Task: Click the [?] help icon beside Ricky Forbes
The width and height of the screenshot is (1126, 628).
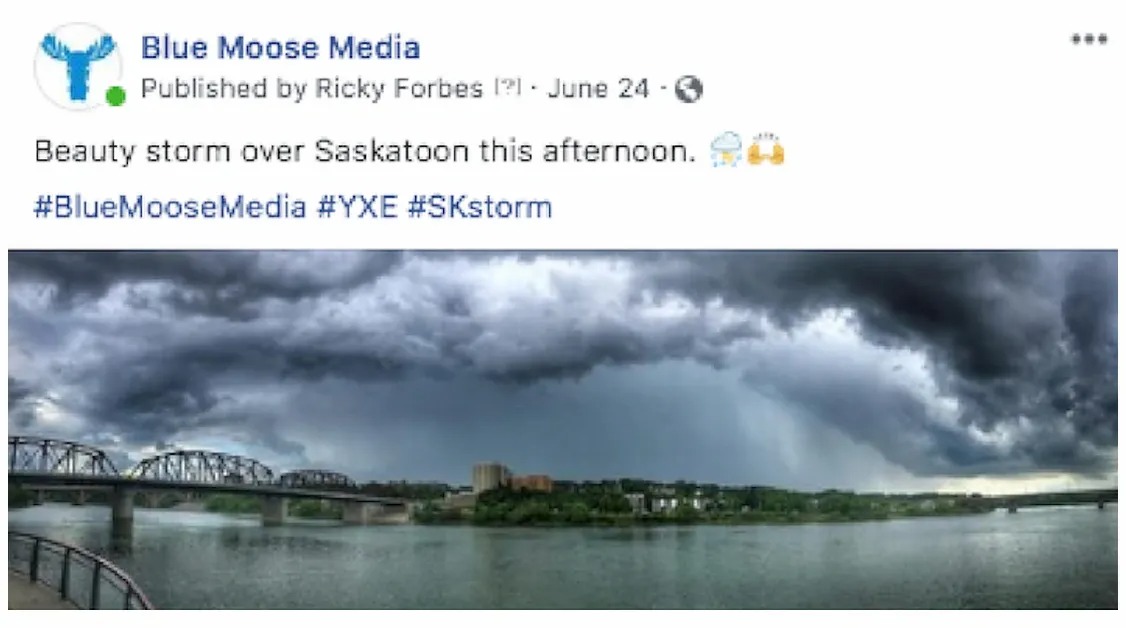Action: 507,88
